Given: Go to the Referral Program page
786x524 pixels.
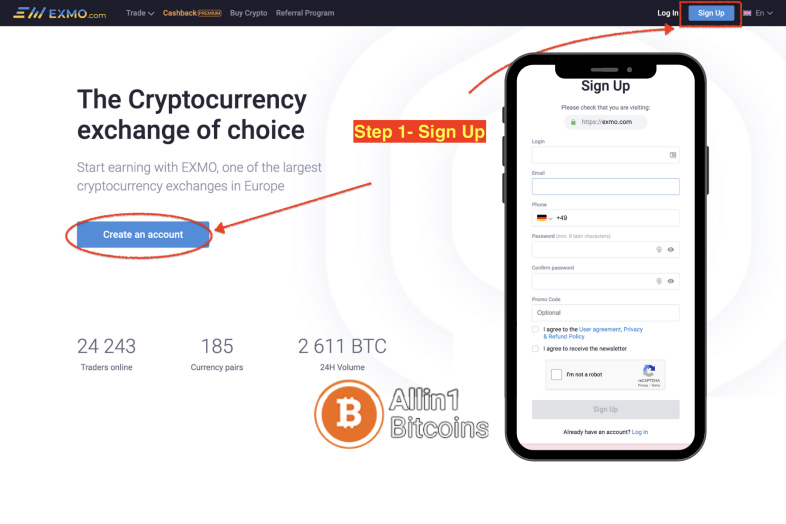Looking at the screenshot, I should click(305, 13).
